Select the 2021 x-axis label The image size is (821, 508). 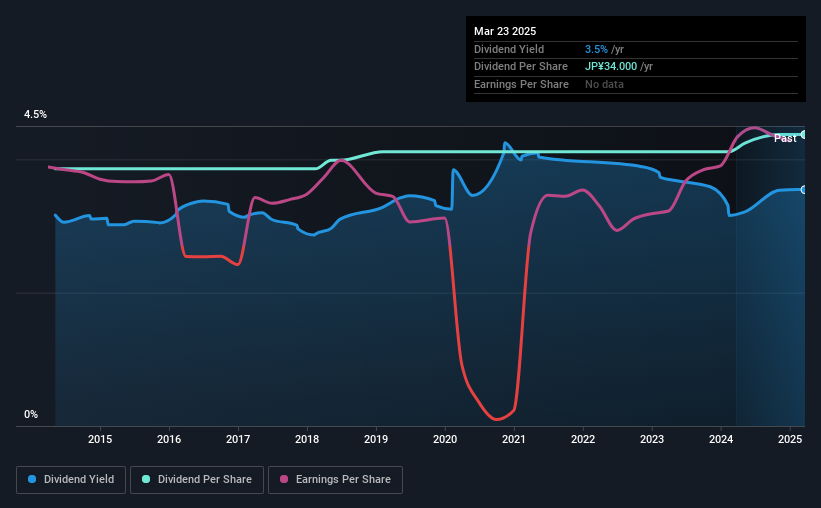pyautogui.click(x=514, y=439)
